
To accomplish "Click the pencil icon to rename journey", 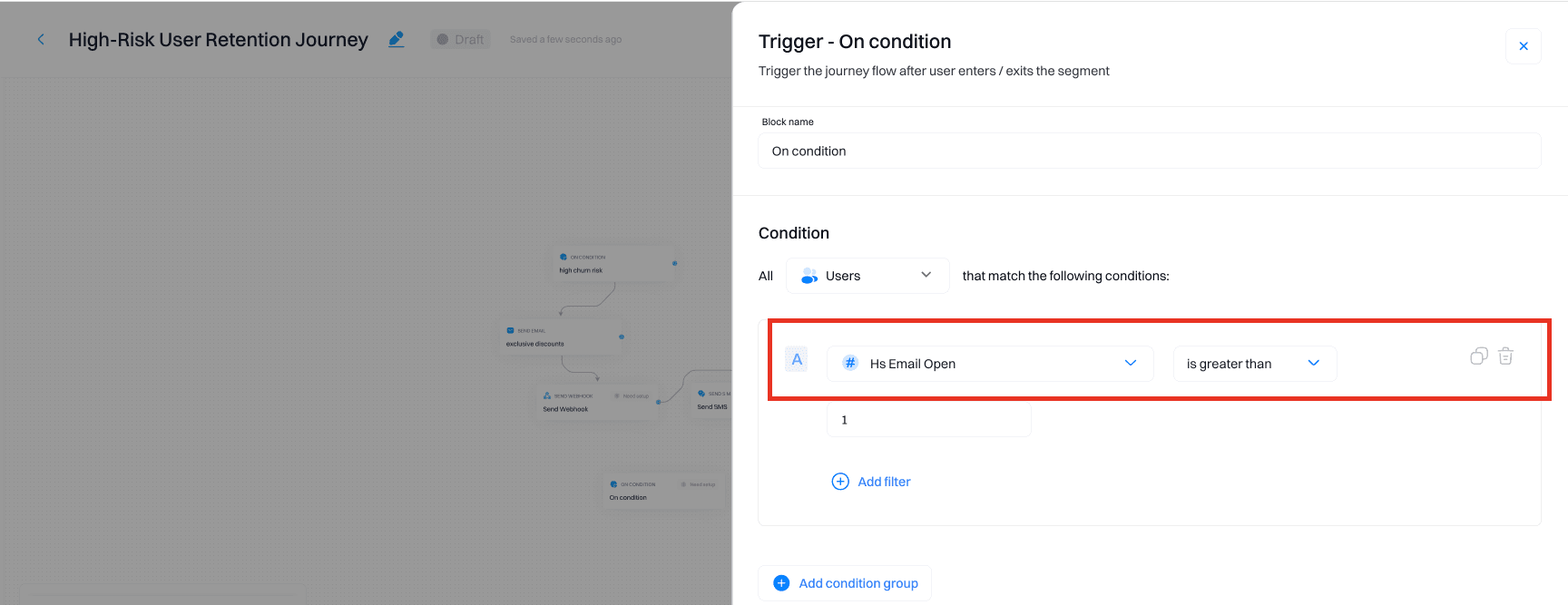I will pyautogui.click(x=397, y=39).
